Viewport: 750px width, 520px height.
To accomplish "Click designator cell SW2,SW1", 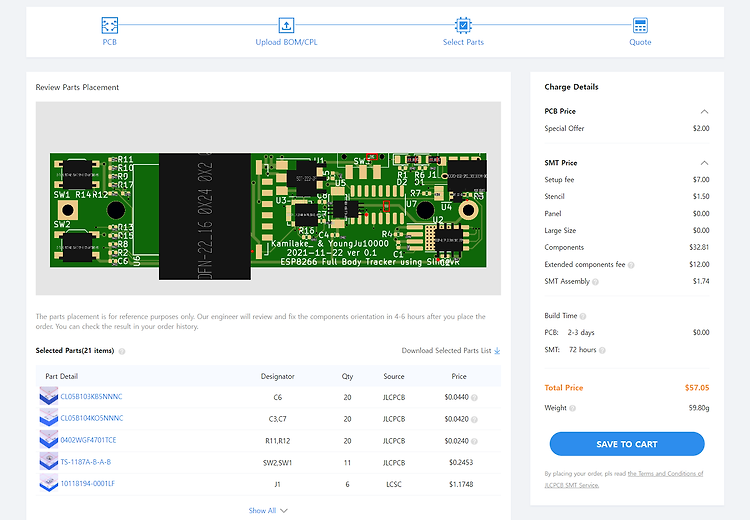I will [277, 463].
